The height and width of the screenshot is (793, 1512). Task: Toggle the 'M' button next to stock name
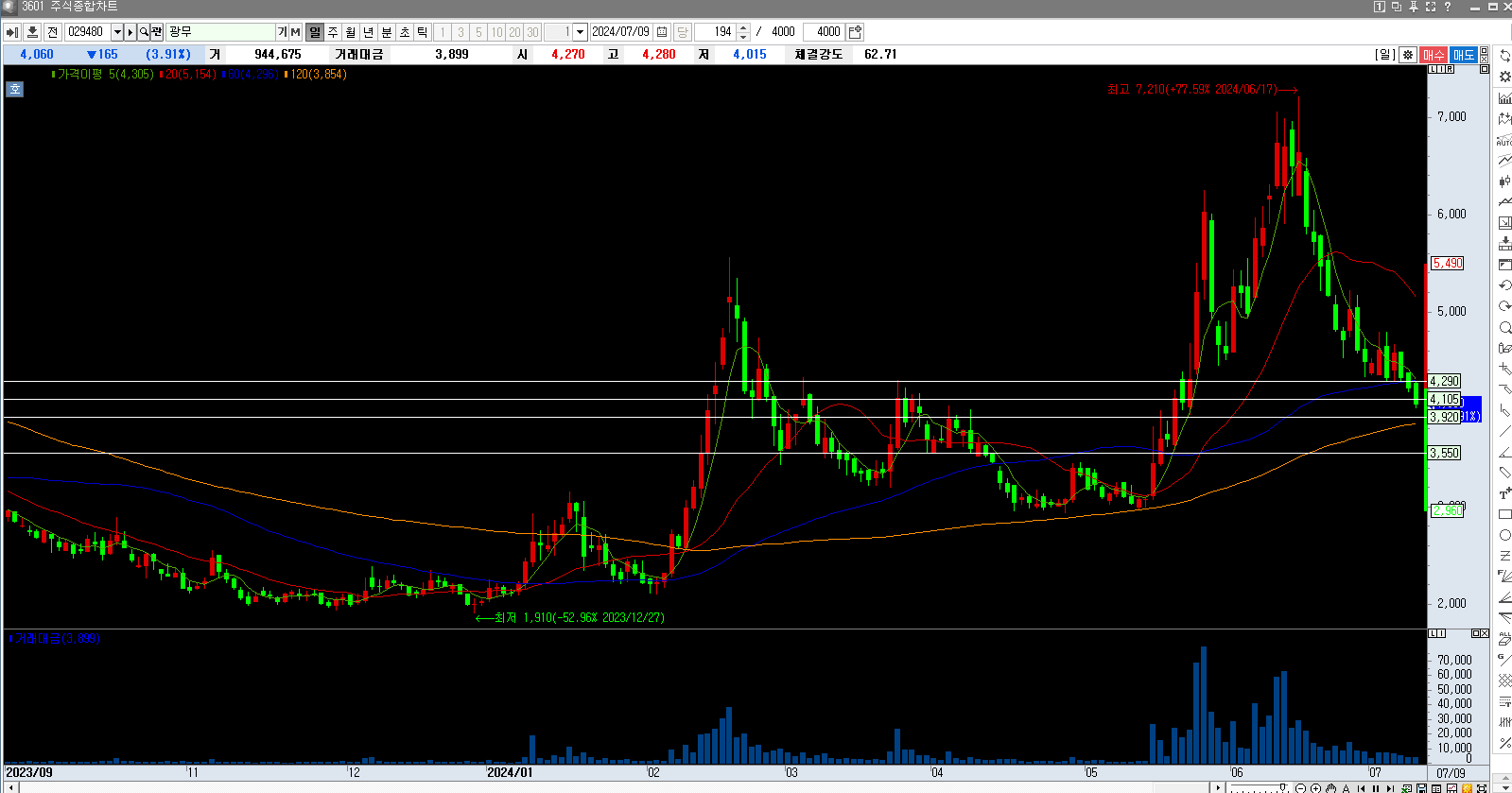pyautogui.click(x=295, y=32)
